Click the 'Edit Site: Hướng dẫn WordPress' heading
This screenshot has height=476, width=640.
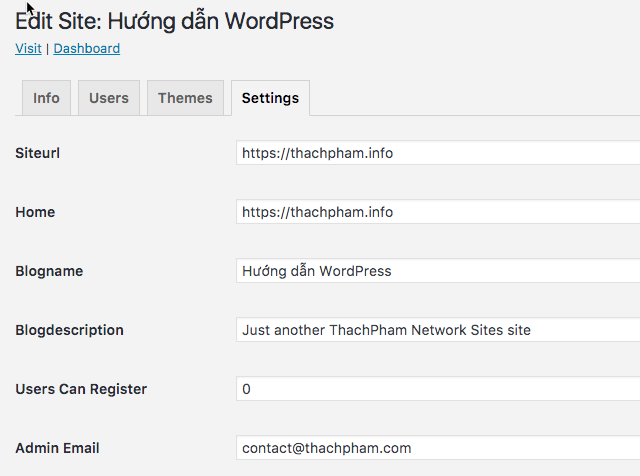tap(175, 21)
